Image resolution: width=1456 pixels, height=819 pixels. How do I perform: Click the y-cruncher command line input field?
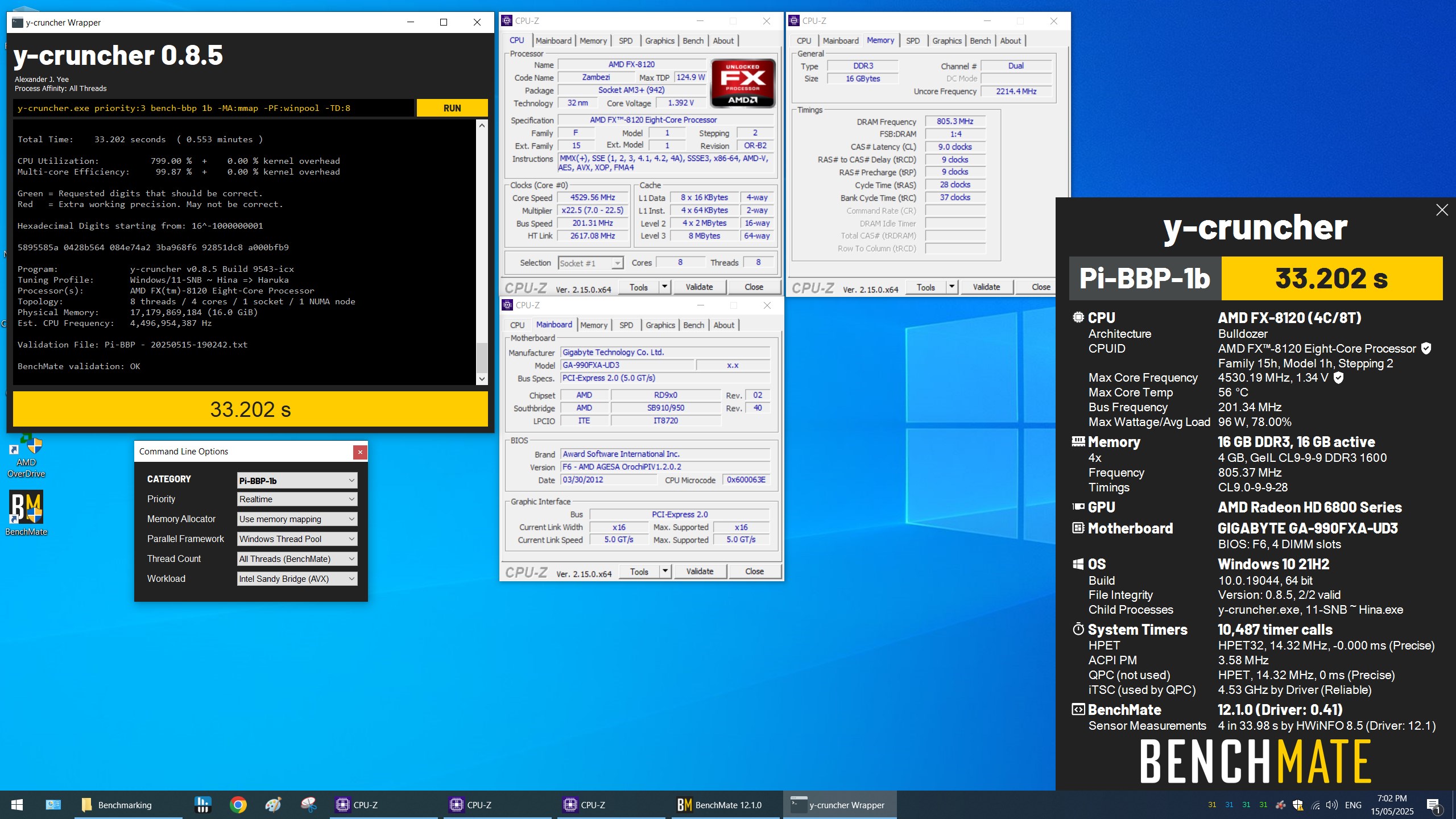click(x=214, y=108)
